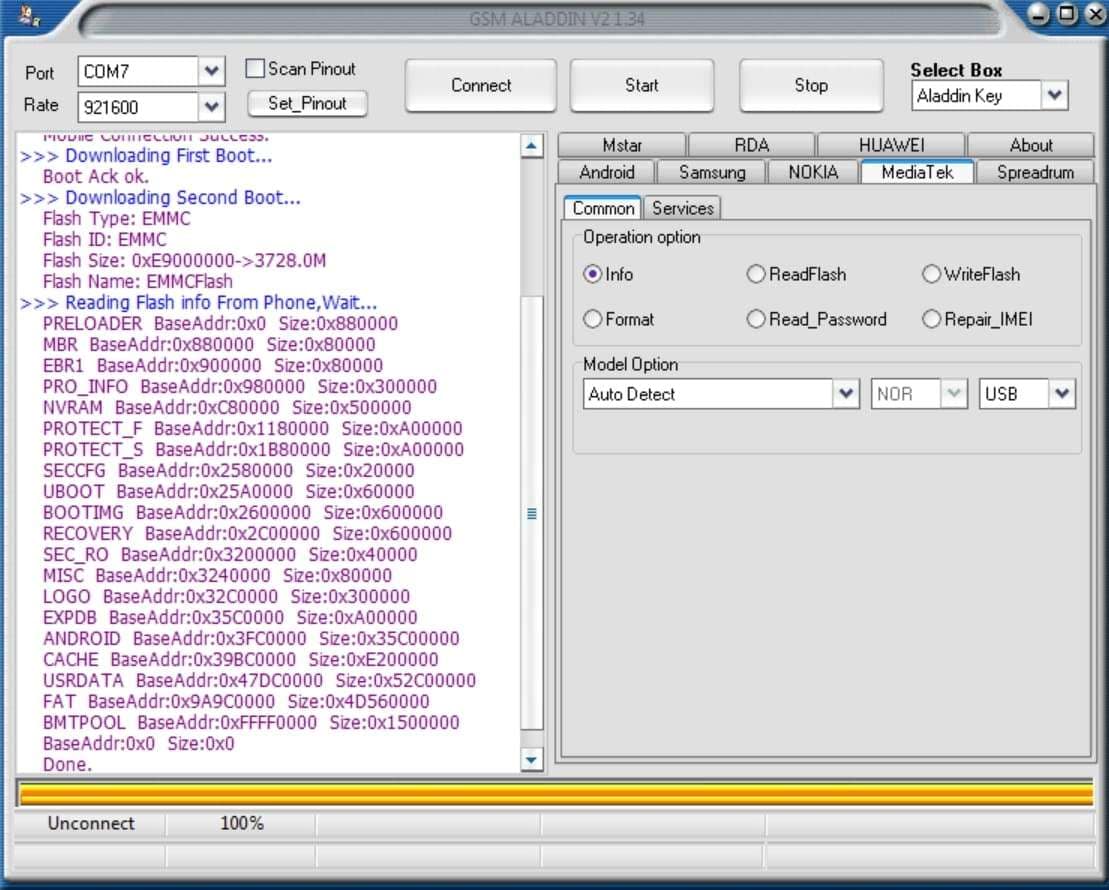The height and width of the screenshot is (890, 1109).
Task: Choose the WriteFlash operation
Action: click(x=931, y=274)
